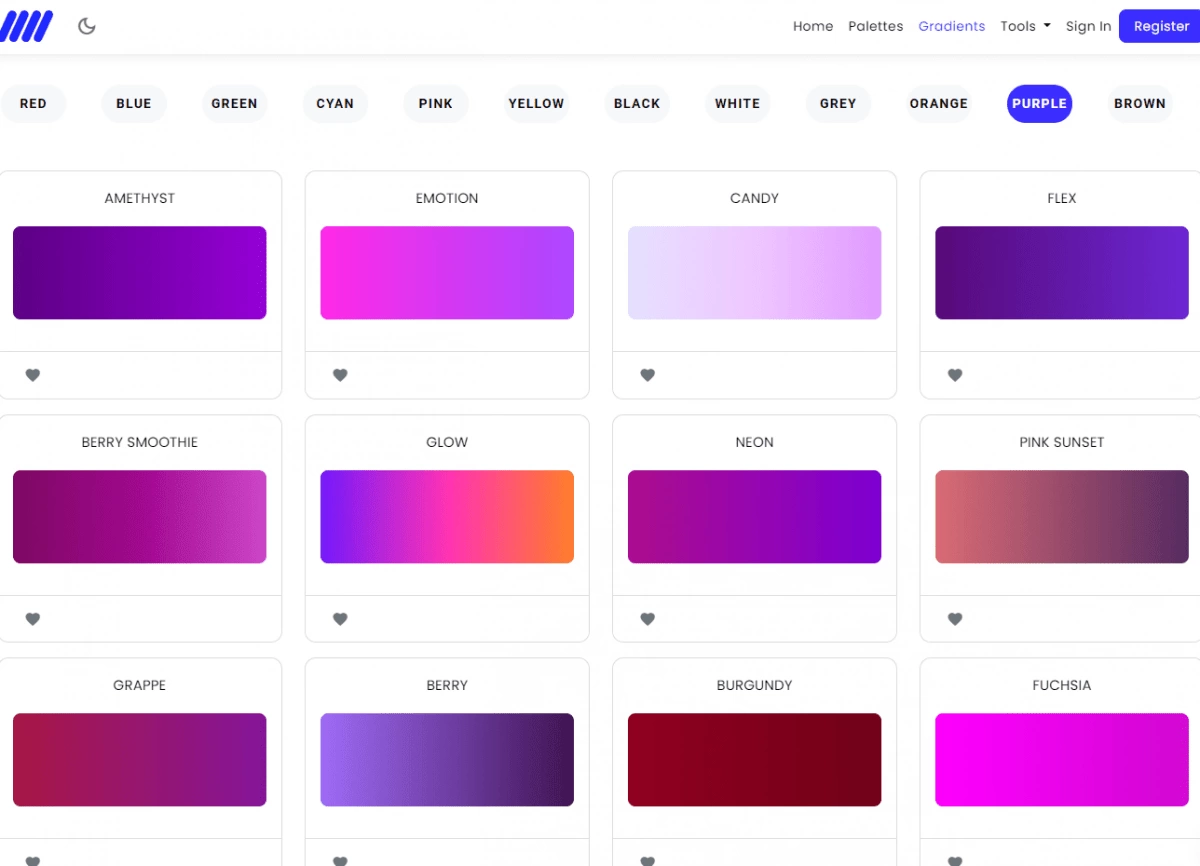Favorite the Glow gradient using heart icon
Image resolution: width=1200 pixels, height=866 pixels.
click(340, 619)
